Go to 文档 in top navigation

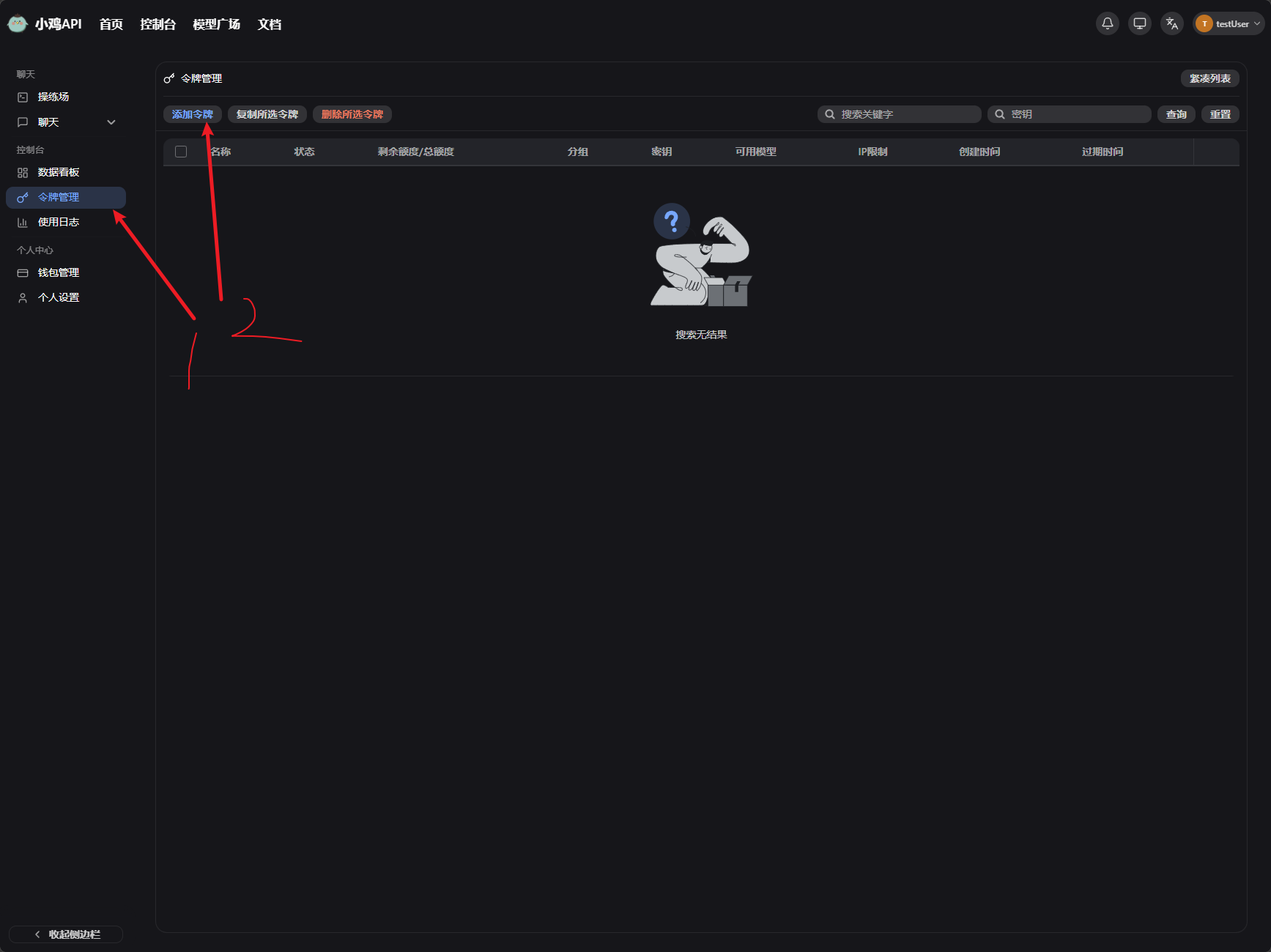[x=270, y=24]
